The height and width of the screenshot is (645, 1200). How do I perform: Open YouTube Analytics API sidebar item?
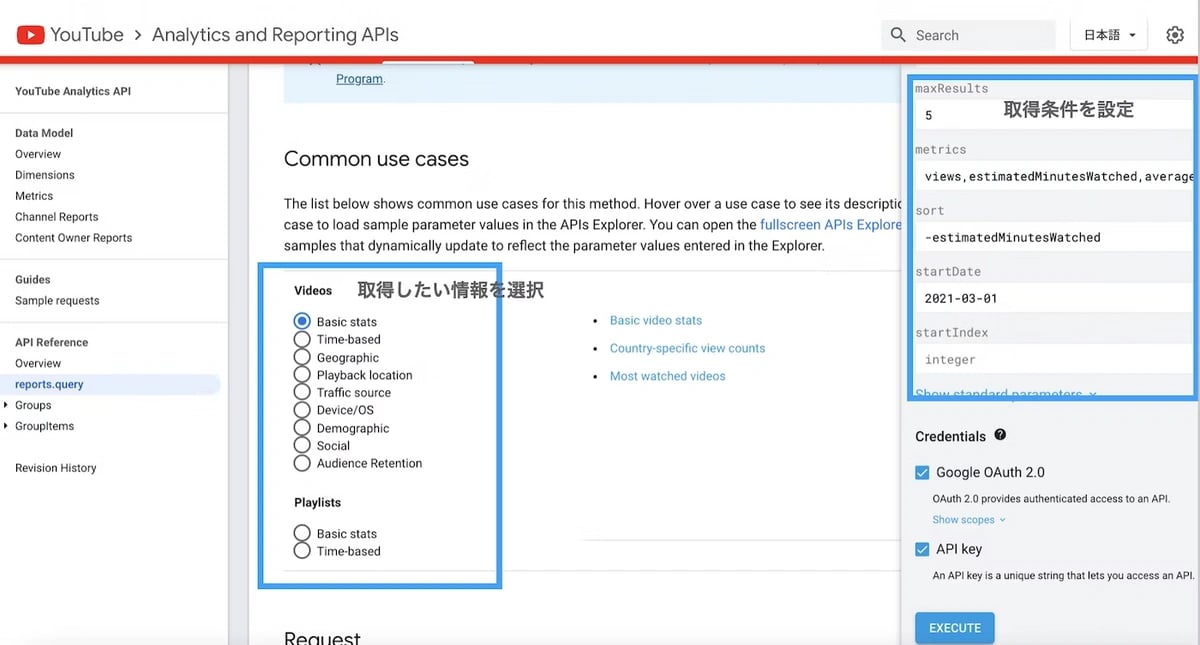(73, 91)
